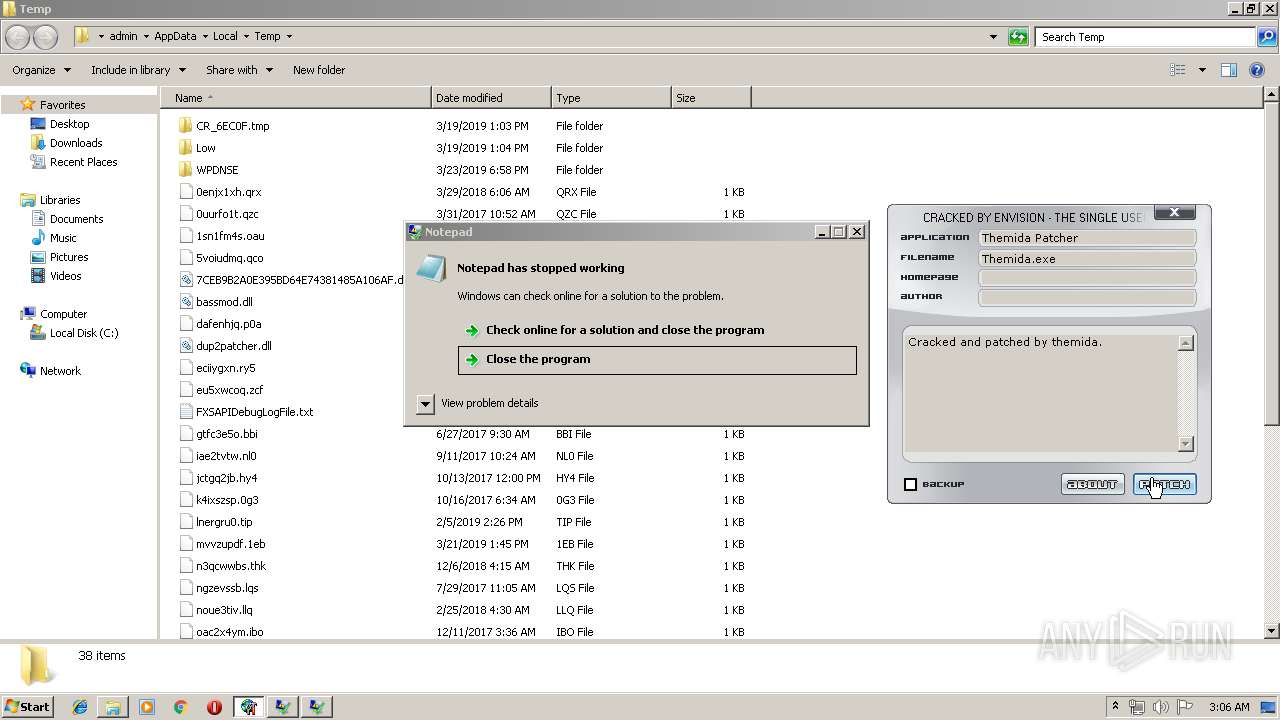Go back using Explorer's Back arrow
The width and height of the screenshot is (1280, 720).
click(17, 37)
